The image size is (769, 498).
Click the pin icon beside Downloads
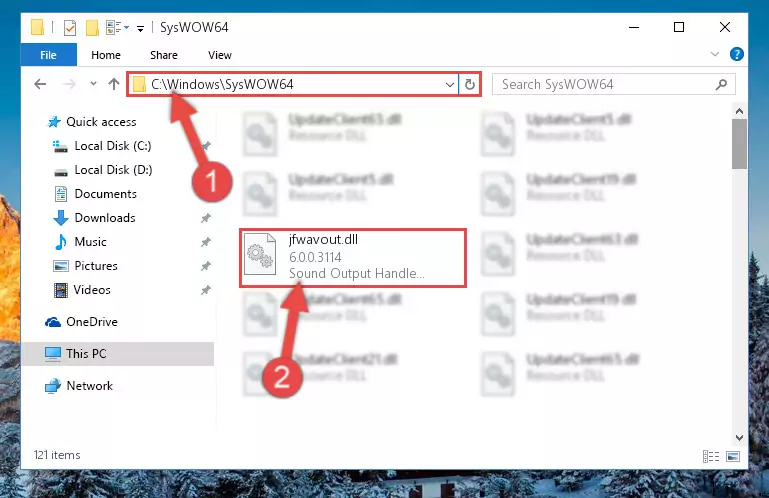205,218
